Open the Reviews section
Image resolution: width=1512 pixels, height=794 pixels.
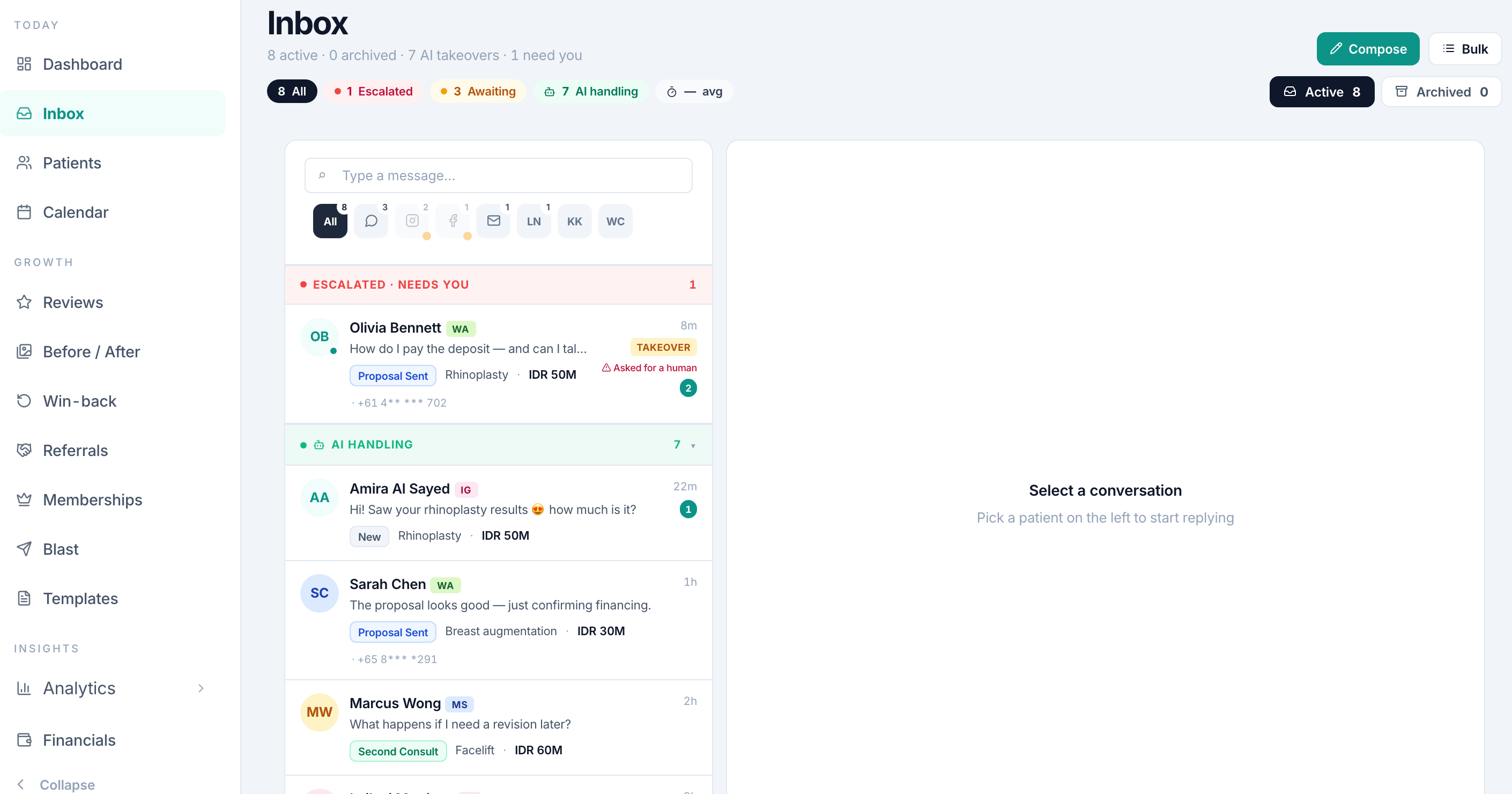[x=112, y=303]
